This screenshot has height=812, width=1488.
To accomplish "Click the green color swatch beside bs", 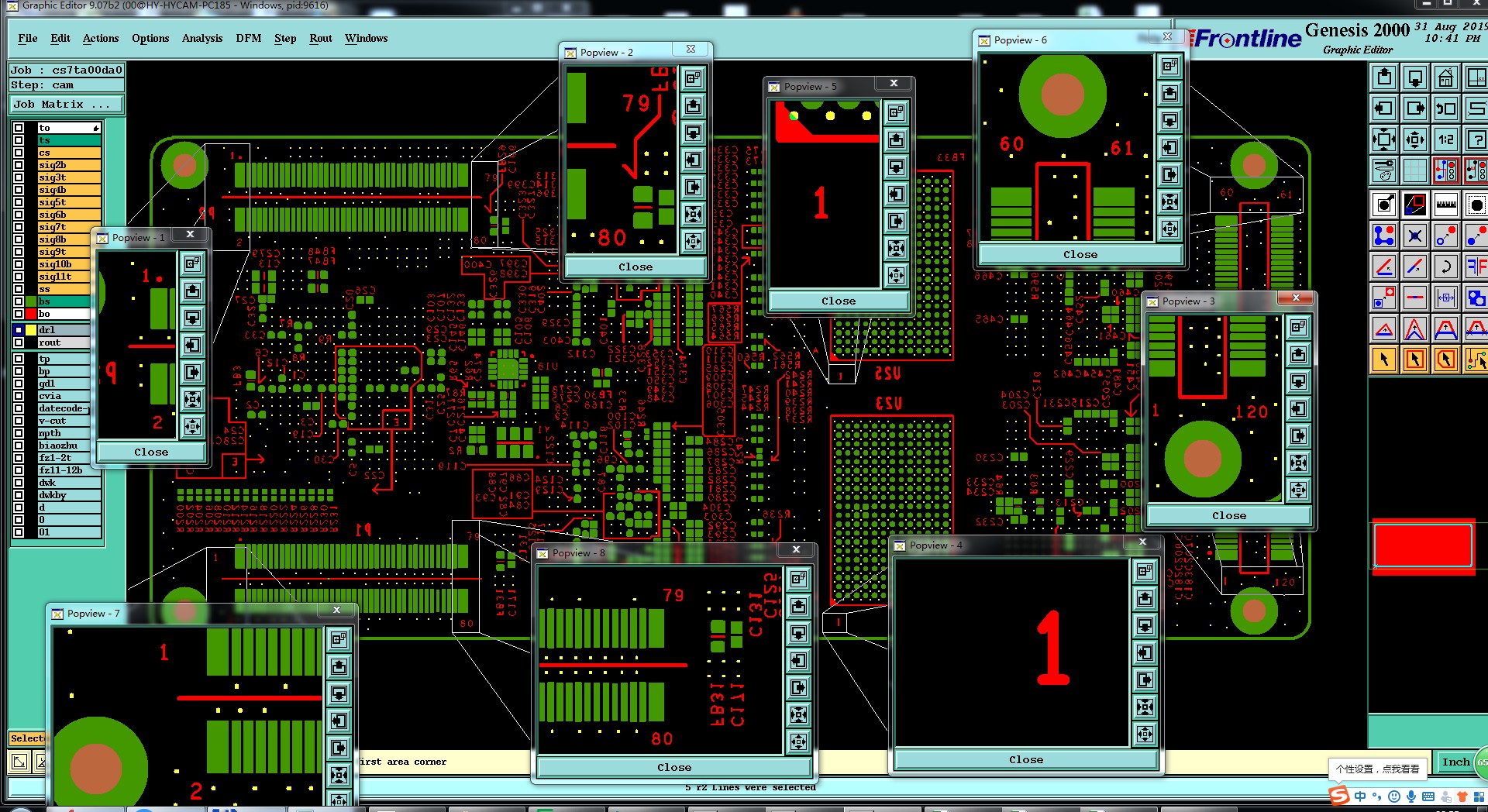I will 31,301.
